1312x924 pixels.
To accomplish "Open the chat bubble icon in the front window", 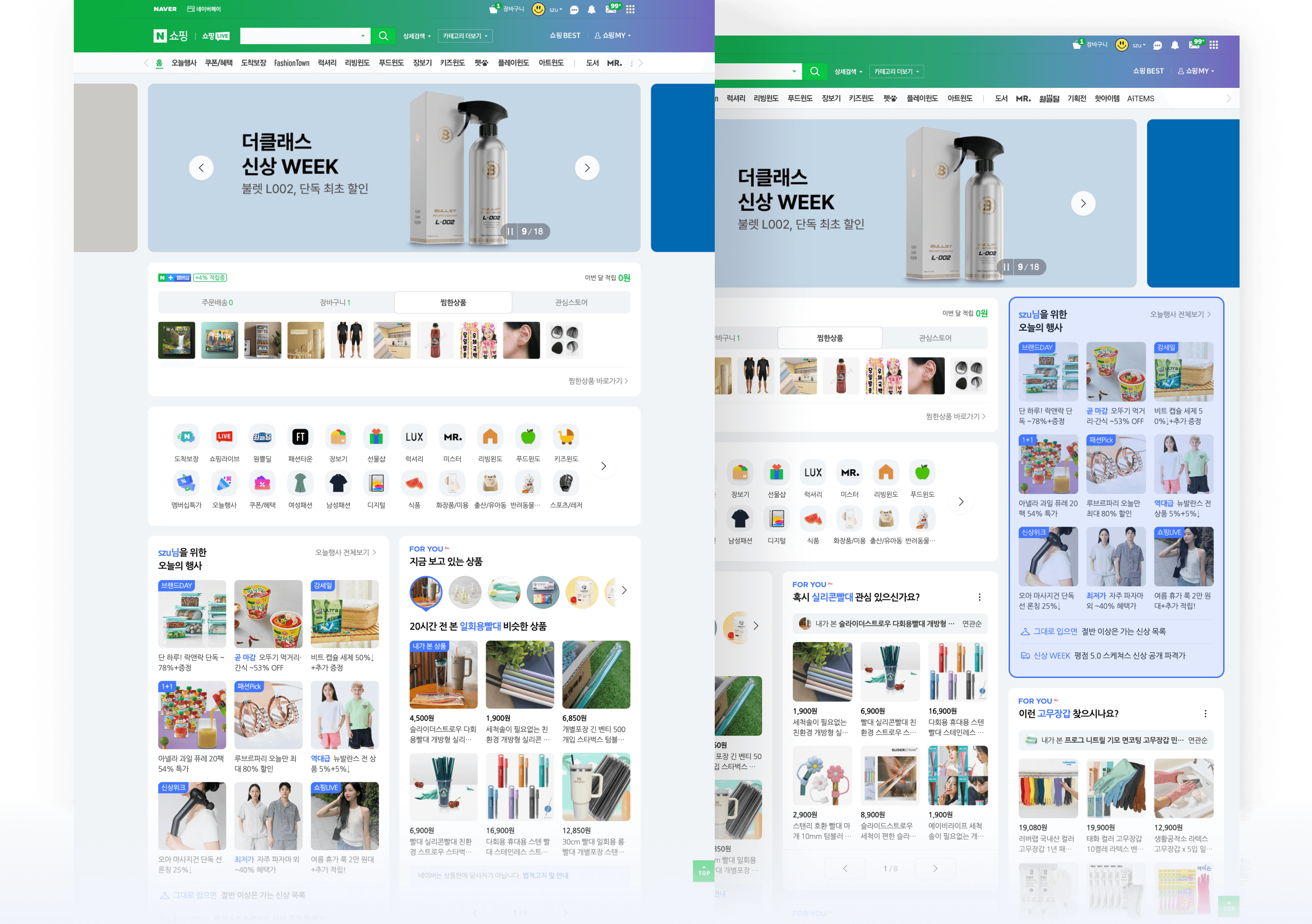I will click(x=574, y=10).
